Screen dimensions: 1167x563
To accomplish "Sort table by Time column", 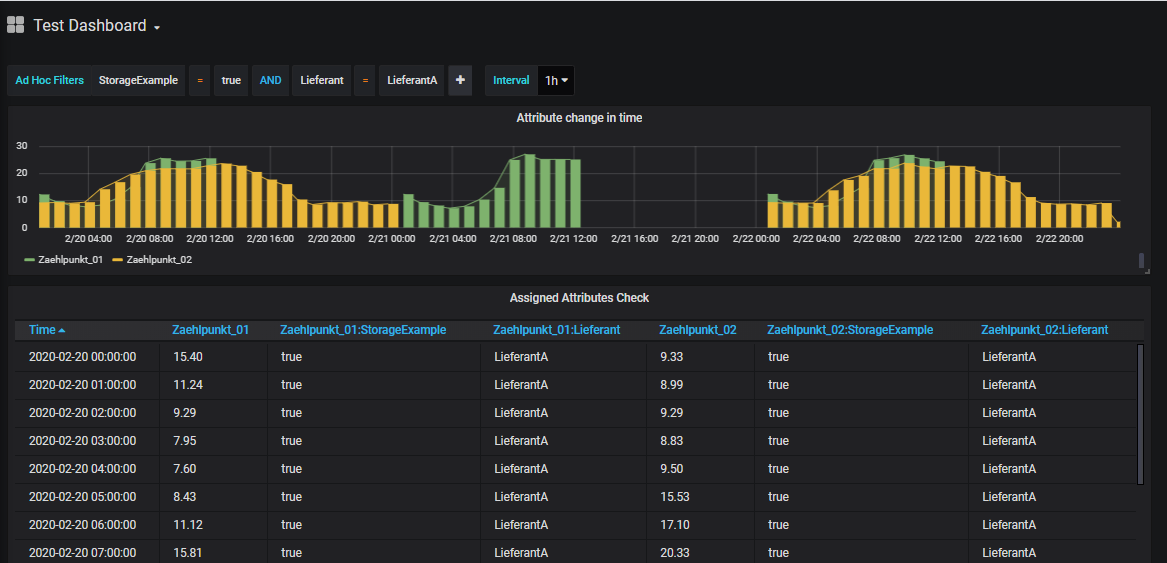I will click(x=43, y=329).
